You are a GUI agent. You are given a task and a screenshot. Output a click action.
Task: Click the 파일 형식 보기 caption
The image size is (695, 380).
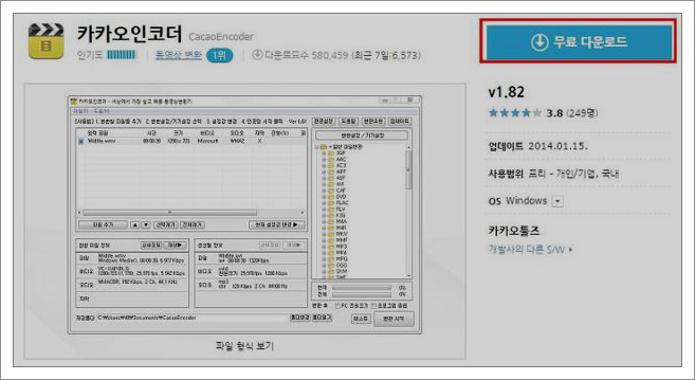coord(245,346)
